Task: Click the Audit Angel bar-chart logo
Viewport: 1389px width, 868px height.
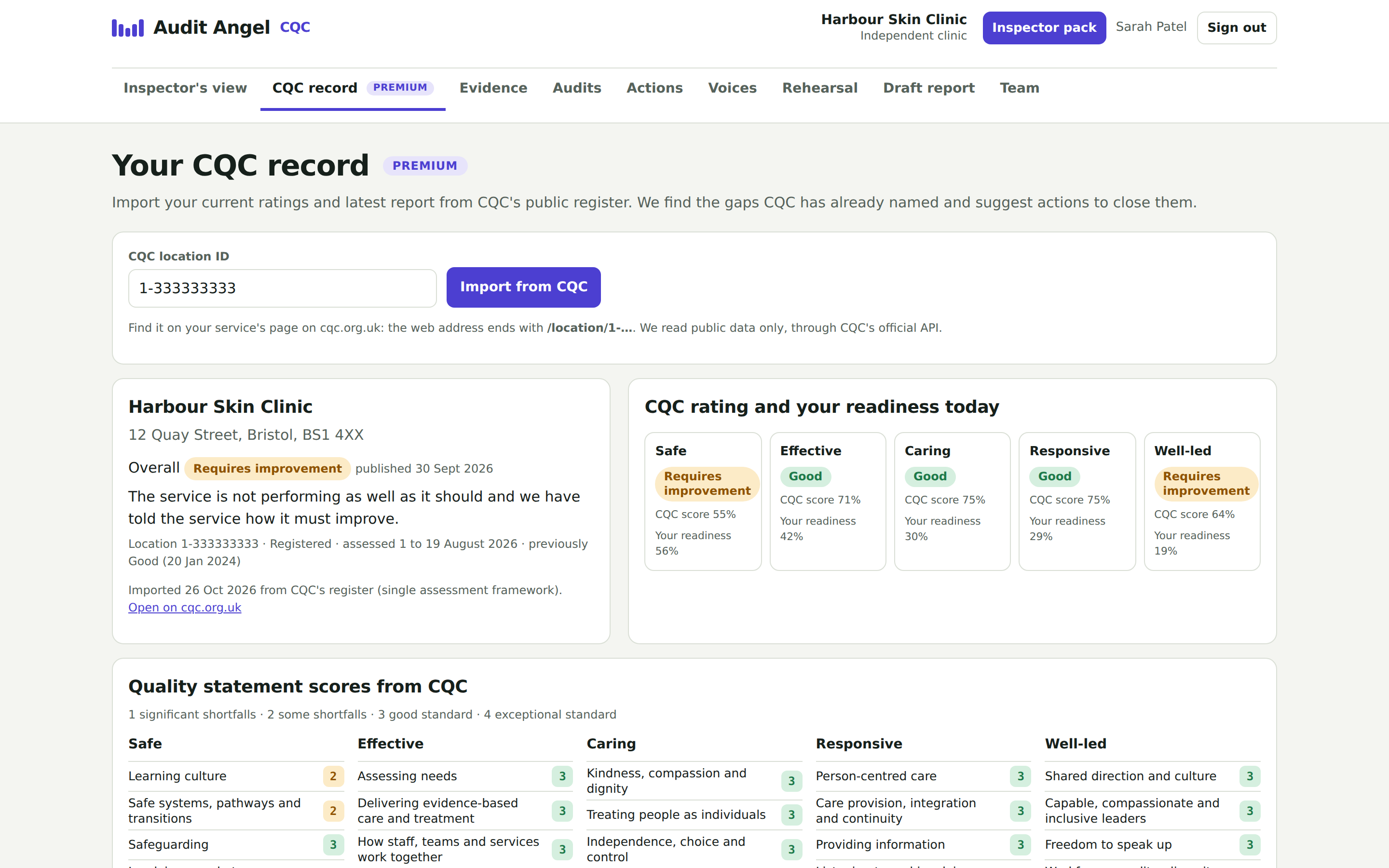Action: 127,27
